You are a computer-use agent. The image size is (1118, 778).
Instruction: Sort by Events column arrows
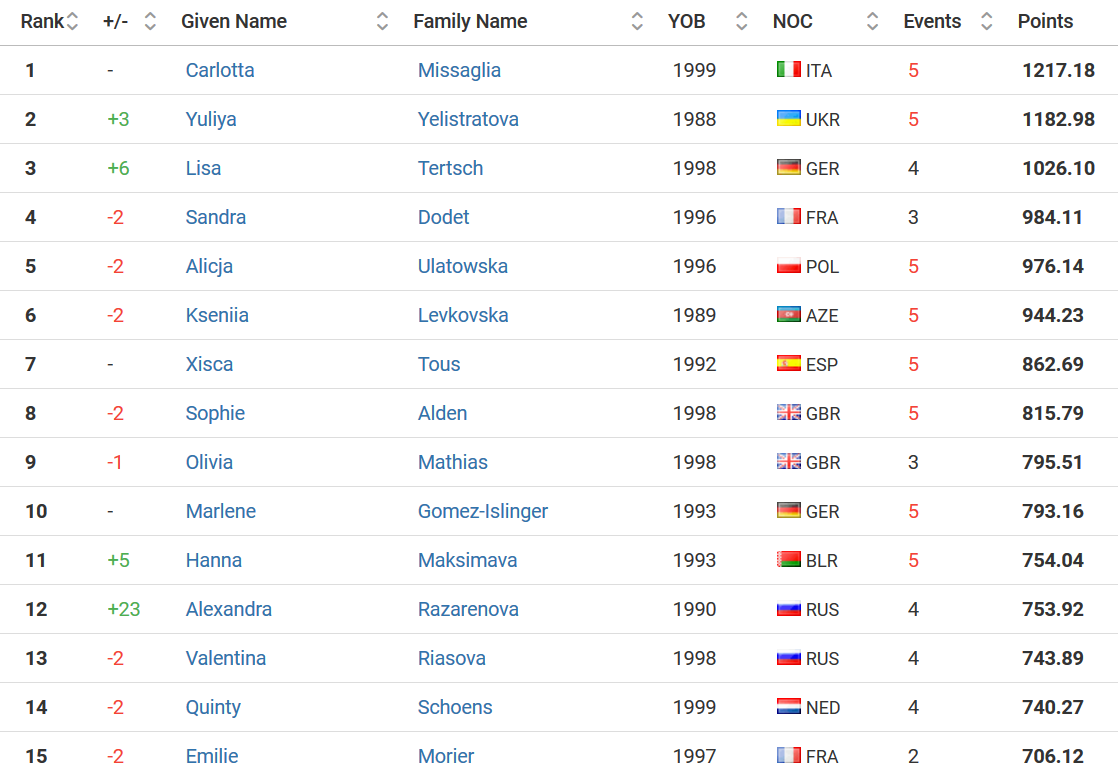[x=987, y=21]
